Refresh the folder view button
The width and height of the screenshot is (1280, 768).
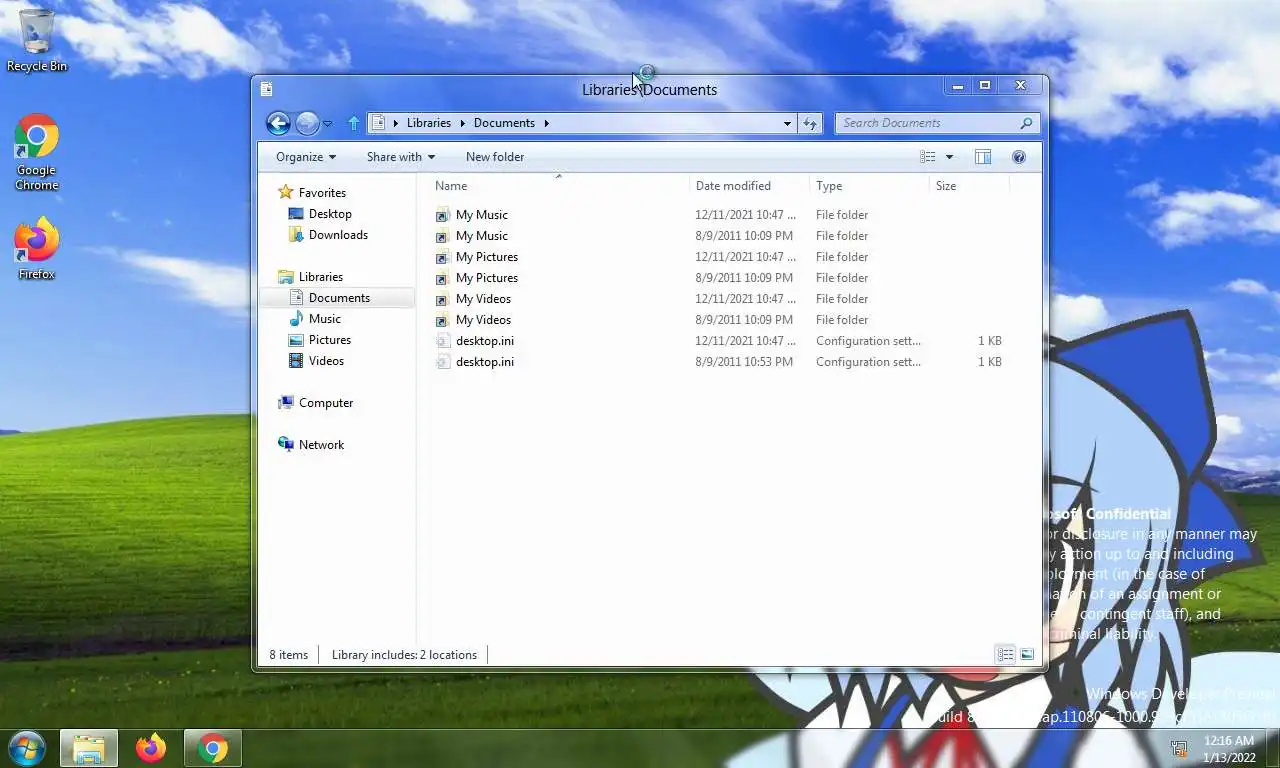pos(810,123)
